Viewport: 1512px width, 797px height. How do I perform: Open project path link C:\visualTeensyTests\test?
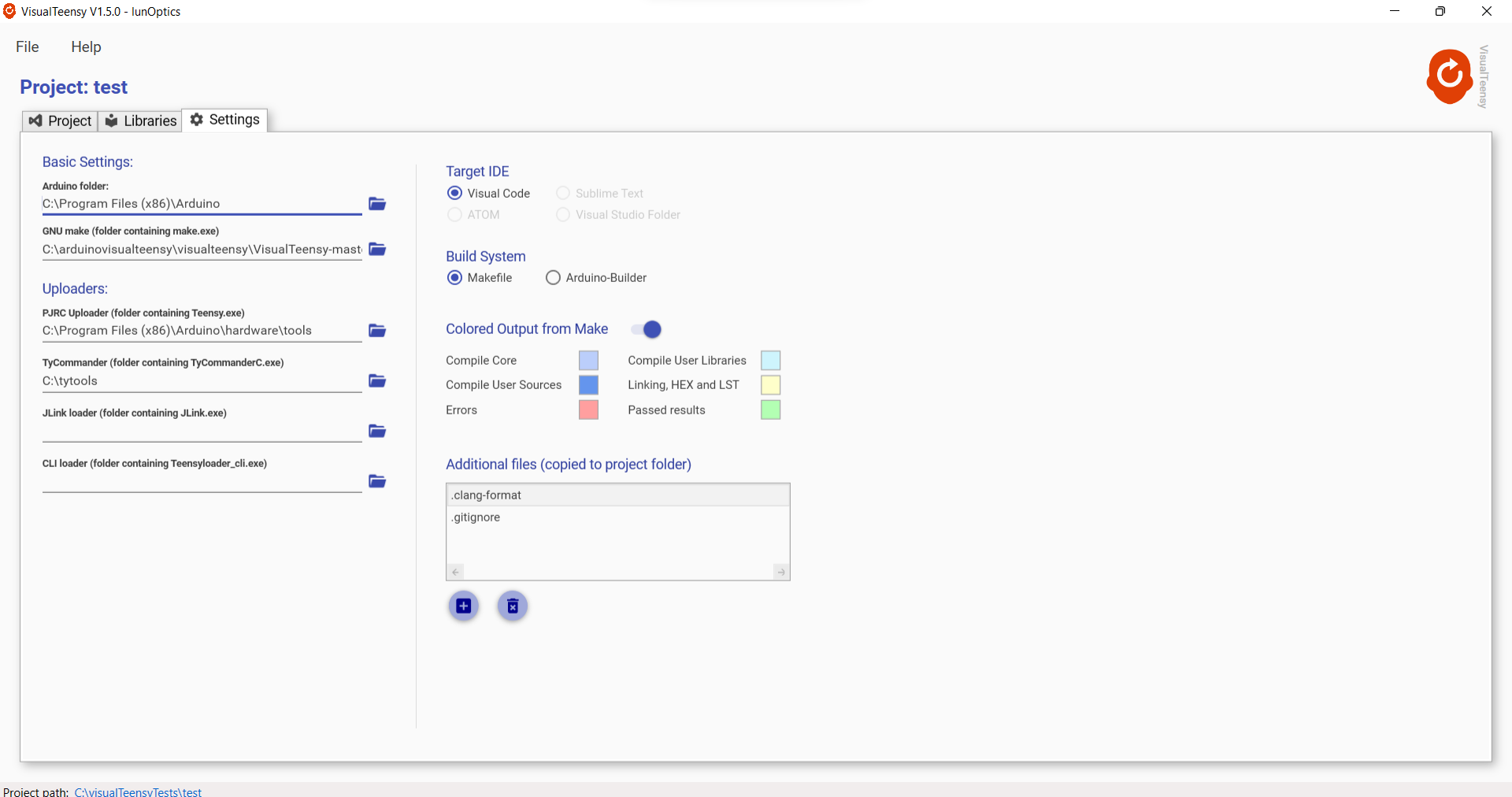tap(138, 792)
